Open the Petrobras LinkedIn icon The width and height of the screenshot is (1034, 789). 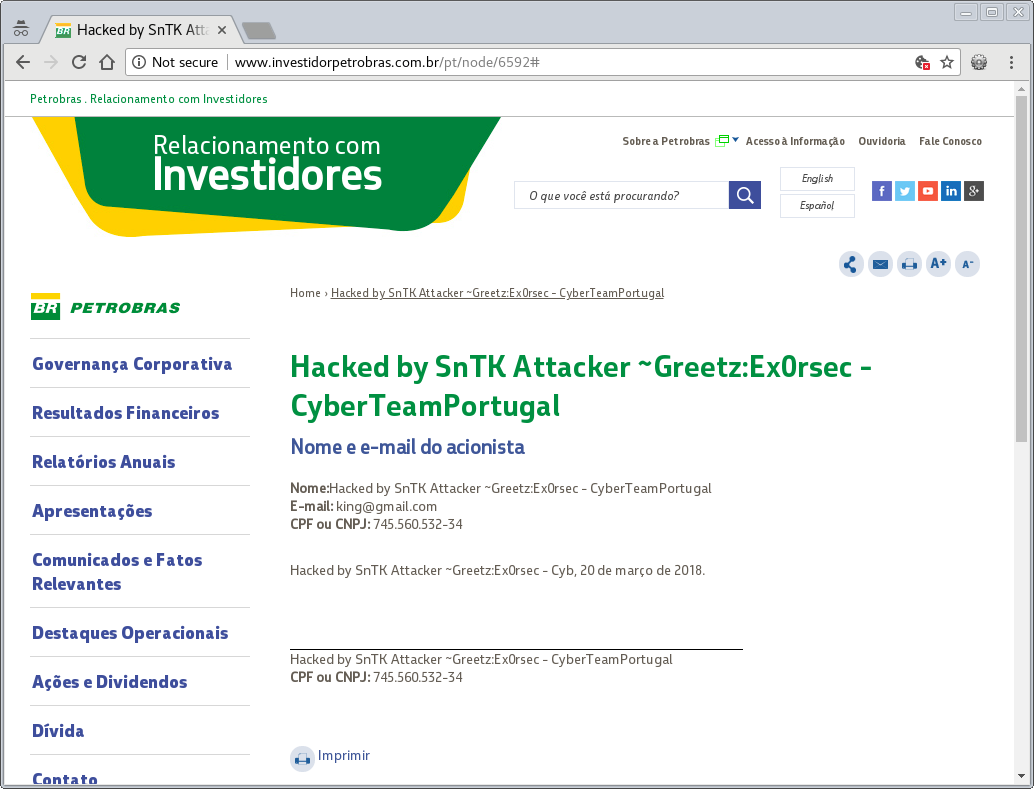[x=951, y=191]
